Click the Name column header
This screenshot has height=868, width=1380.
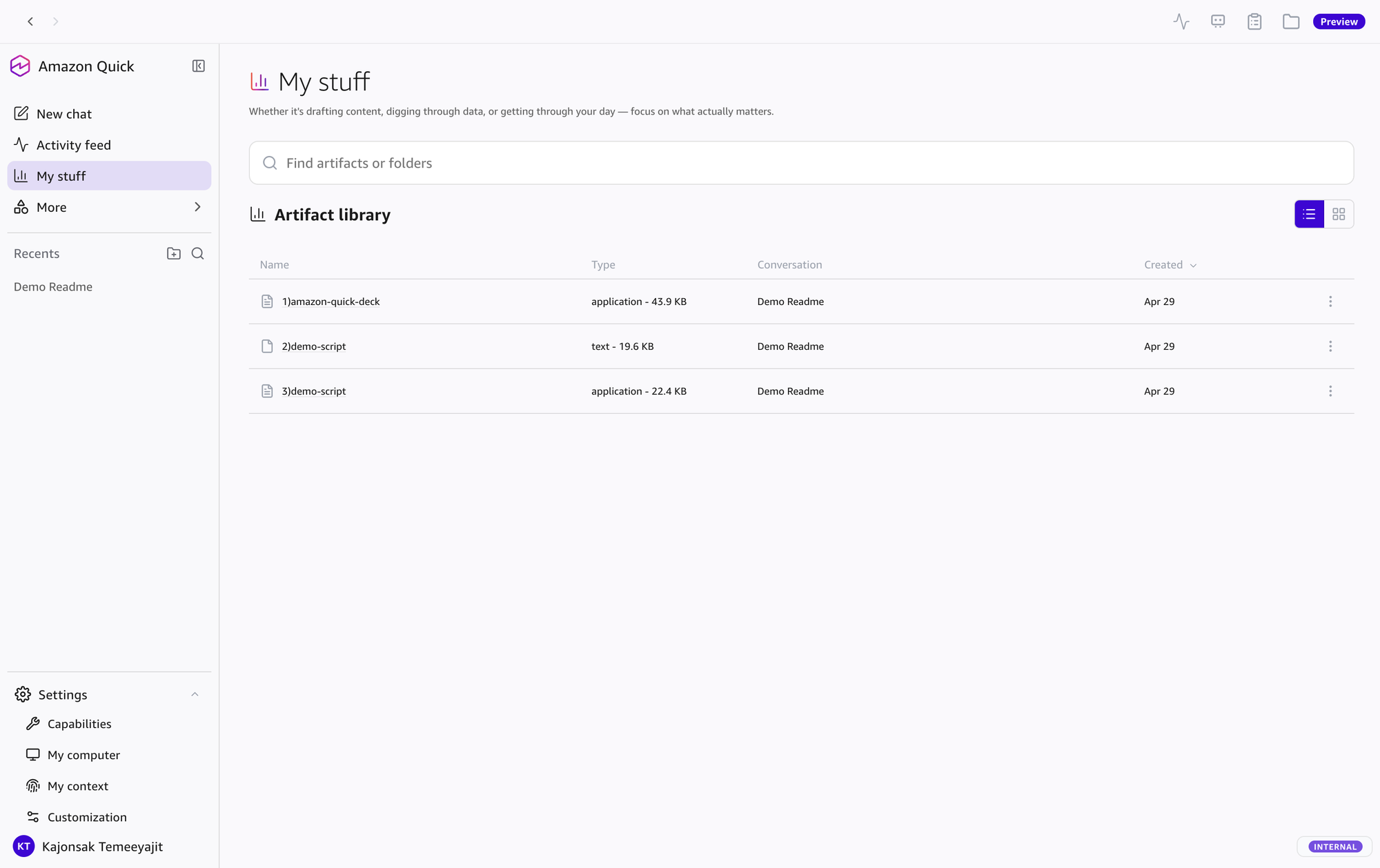[x=274, y=265]
